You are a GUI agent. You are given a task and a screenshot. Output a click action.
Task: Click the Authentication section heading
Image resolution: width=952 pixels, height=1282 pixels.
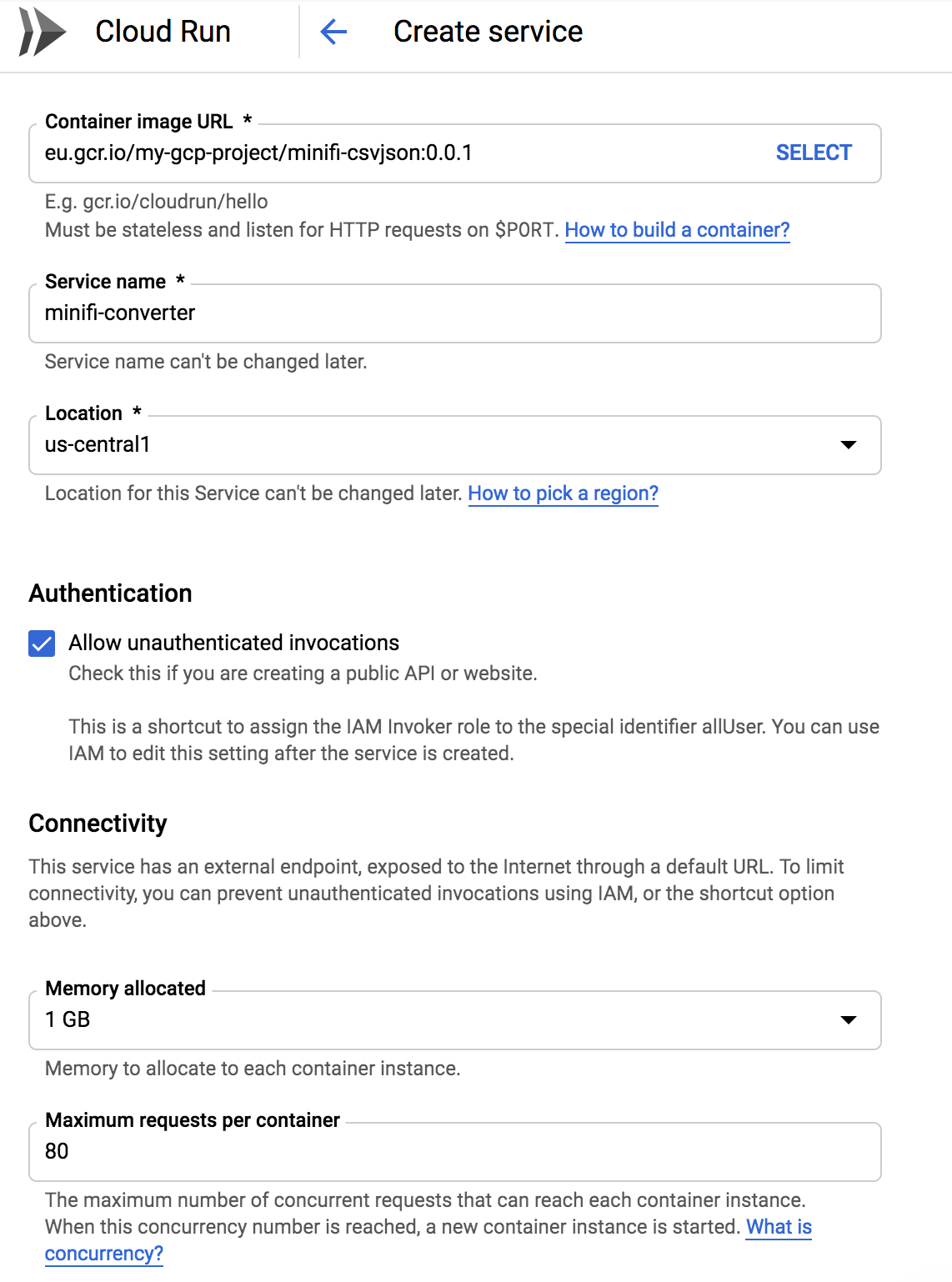(110, 593)
